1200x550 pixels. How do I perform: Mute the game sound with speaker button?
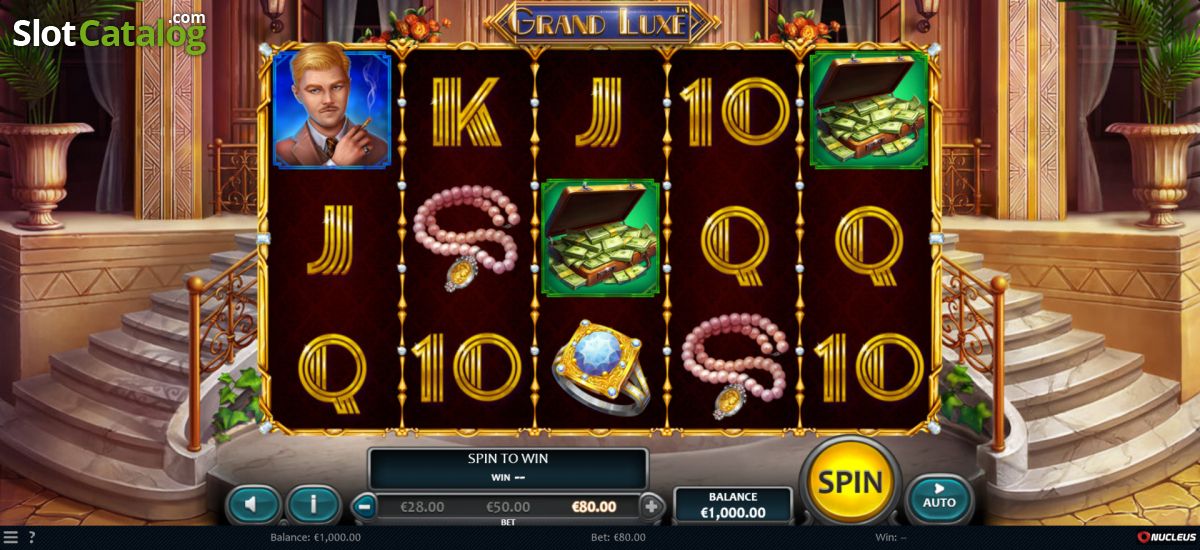click(253, 503)
